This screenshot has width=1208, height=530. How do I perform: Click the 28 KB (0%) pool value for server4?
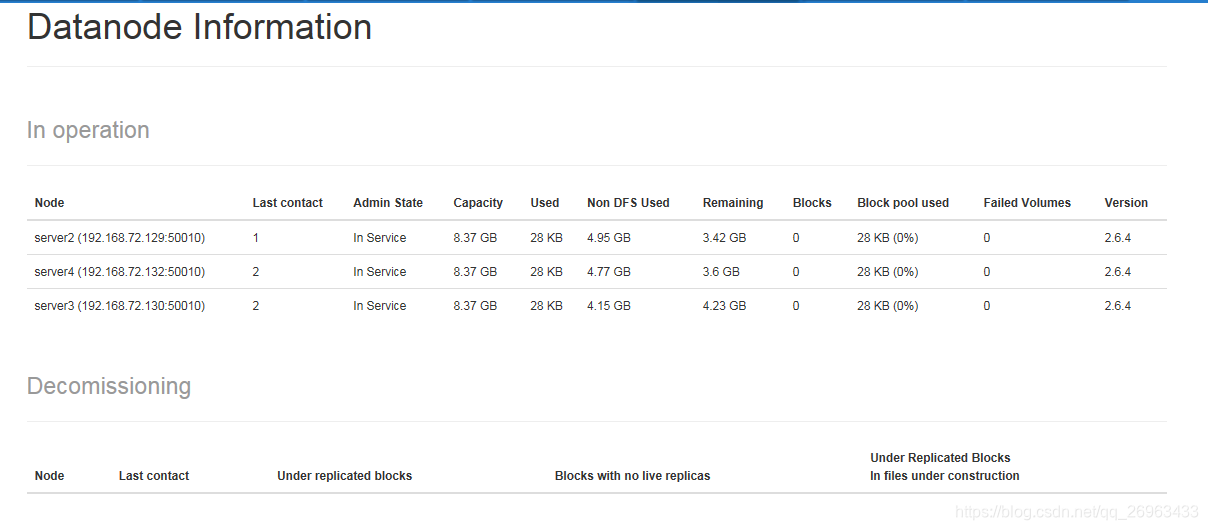coord(888,272)
